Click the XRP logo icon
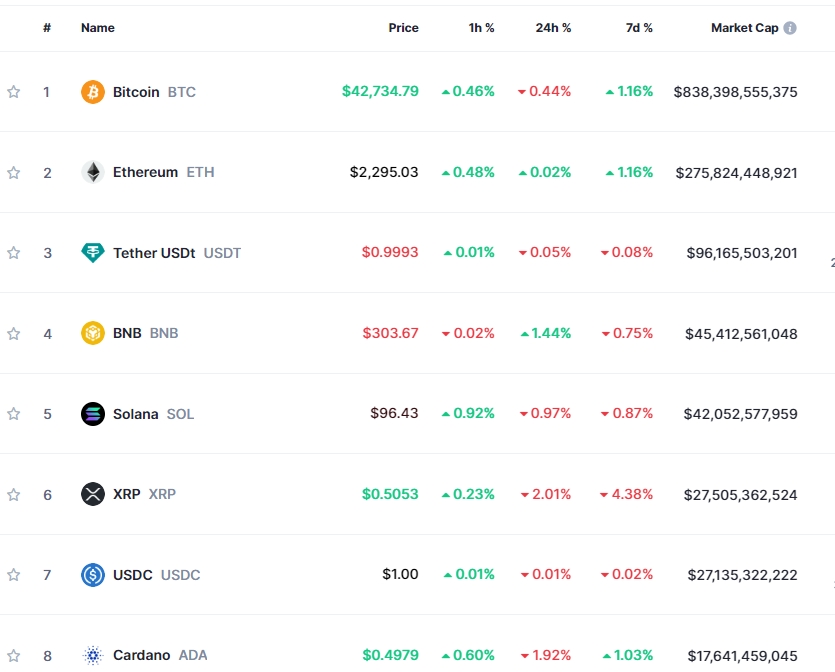This screenshot has width=835, height=672. tap(92, 494)
